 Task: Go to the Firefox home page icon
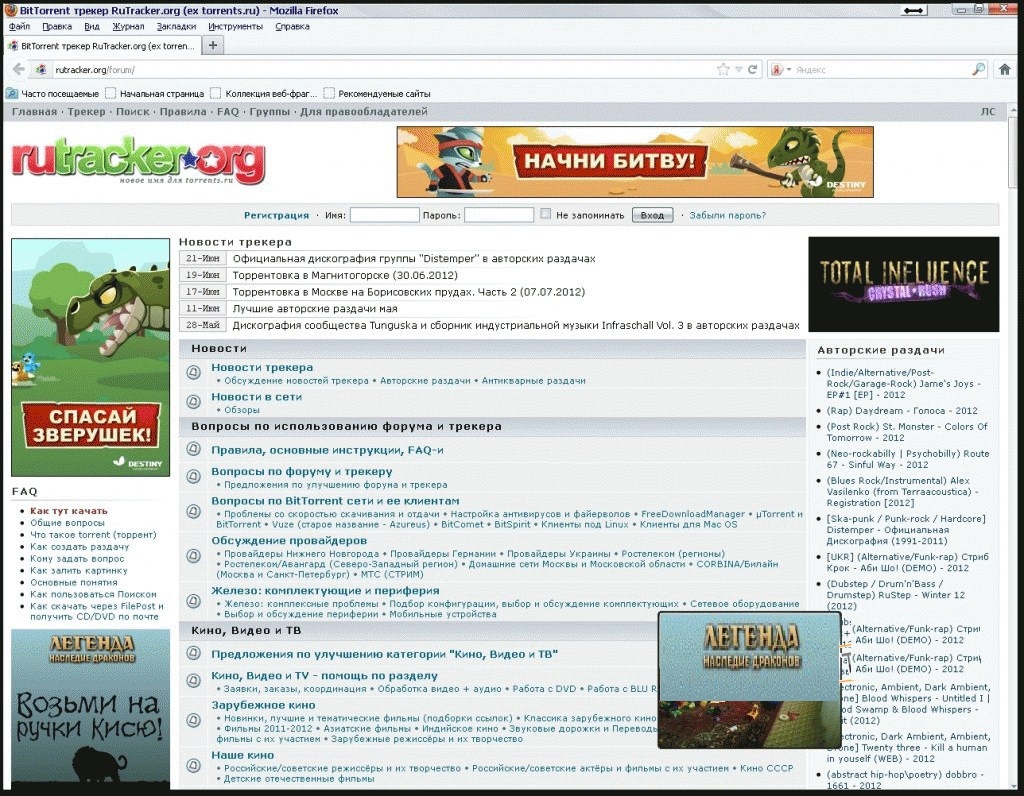pos(1004,69)
